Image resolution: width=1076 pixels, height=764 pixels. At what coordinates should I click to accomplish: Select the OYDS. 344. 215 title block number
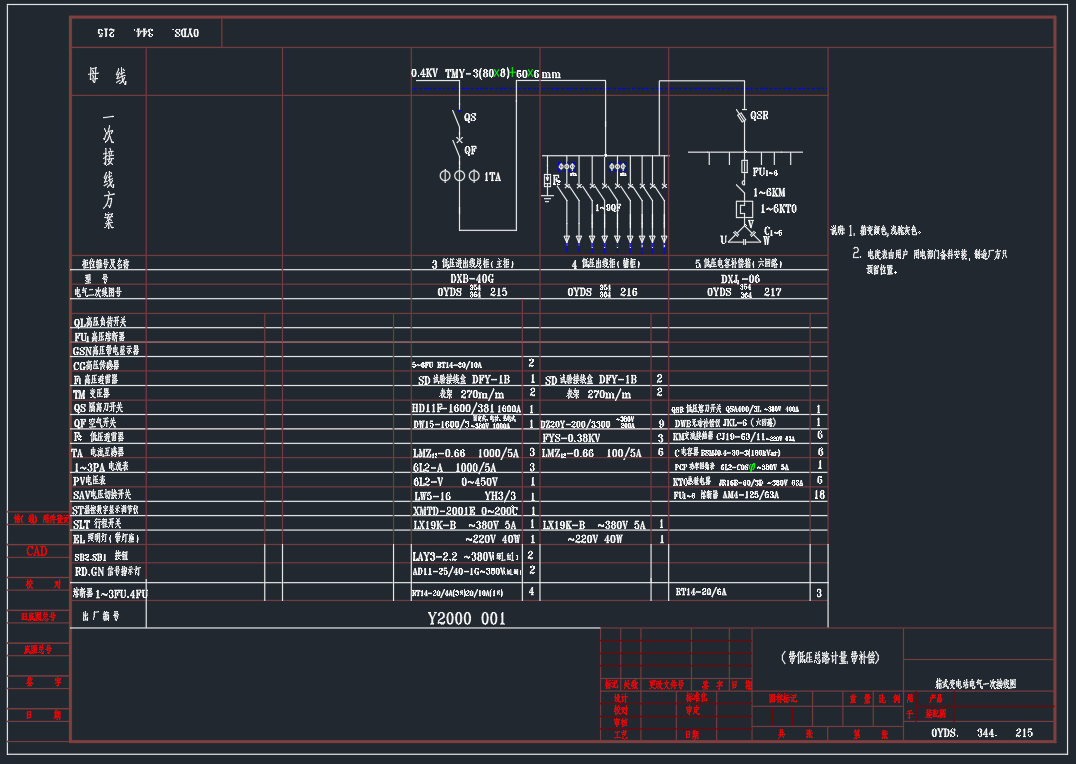click(x=981, y=733)
